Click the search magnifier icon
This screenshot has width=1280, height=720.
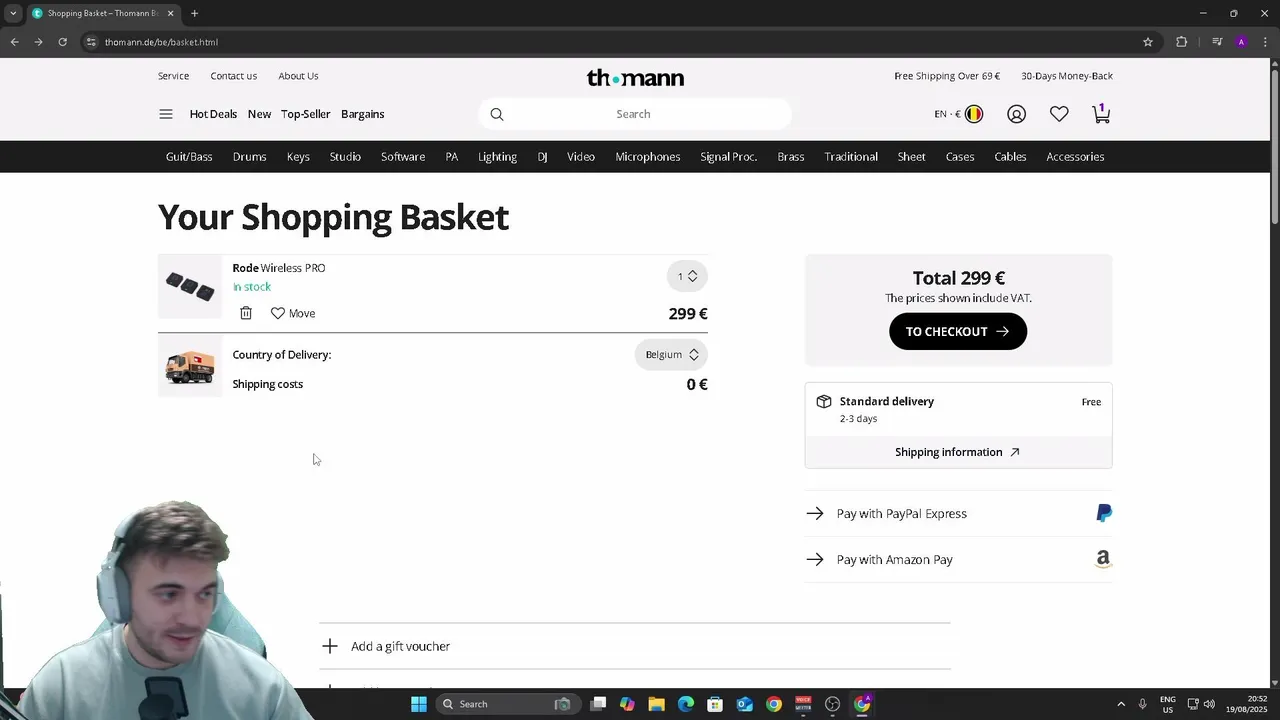497,114
